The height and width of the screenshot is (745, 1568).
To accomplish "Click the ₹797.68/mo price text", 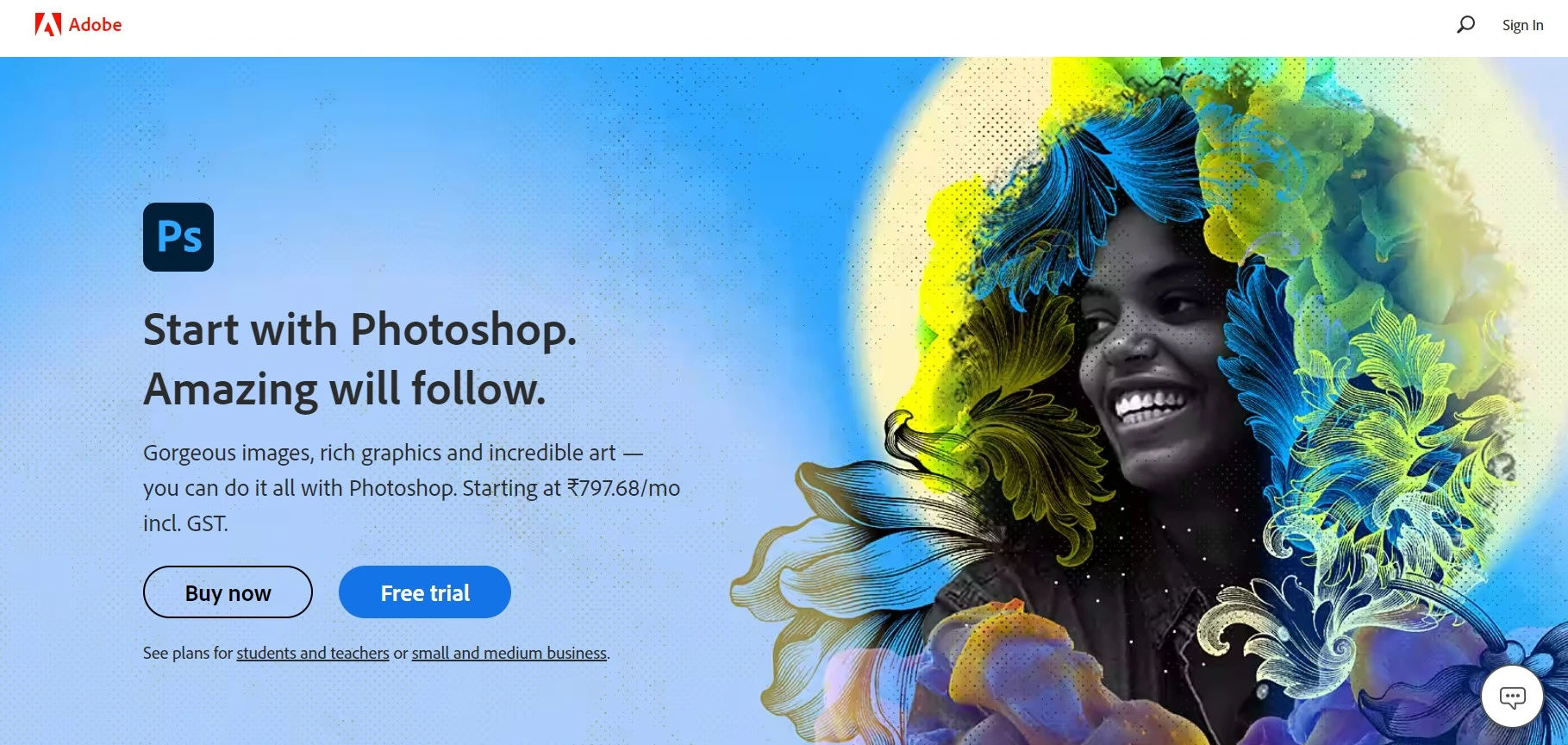I will coord(623,488).
